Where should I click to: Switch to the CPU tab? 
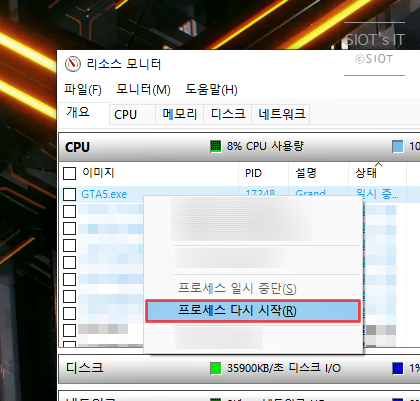coord(132,114)
